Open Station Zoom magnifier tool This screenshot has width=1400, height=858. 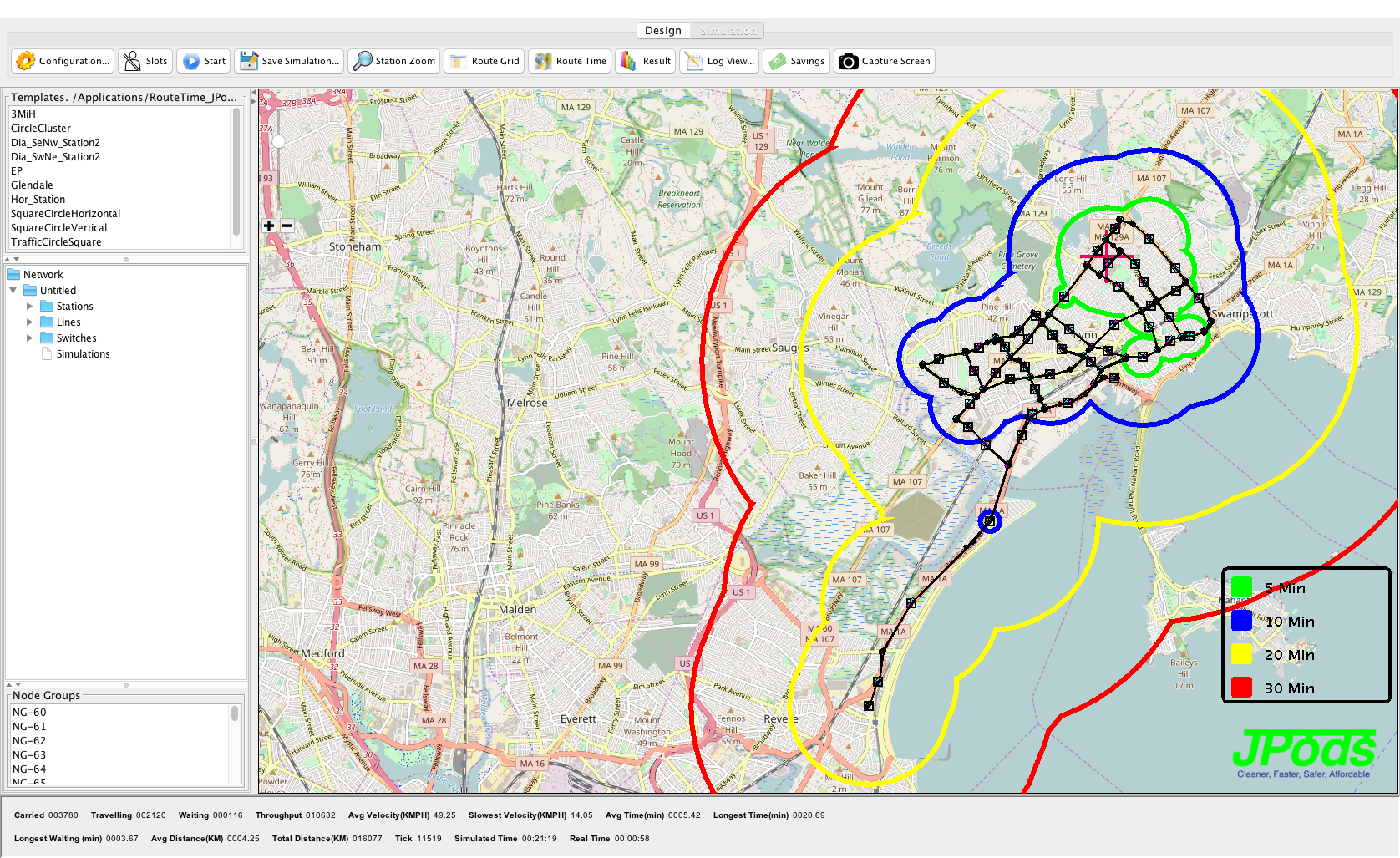[x=363, y=61]
